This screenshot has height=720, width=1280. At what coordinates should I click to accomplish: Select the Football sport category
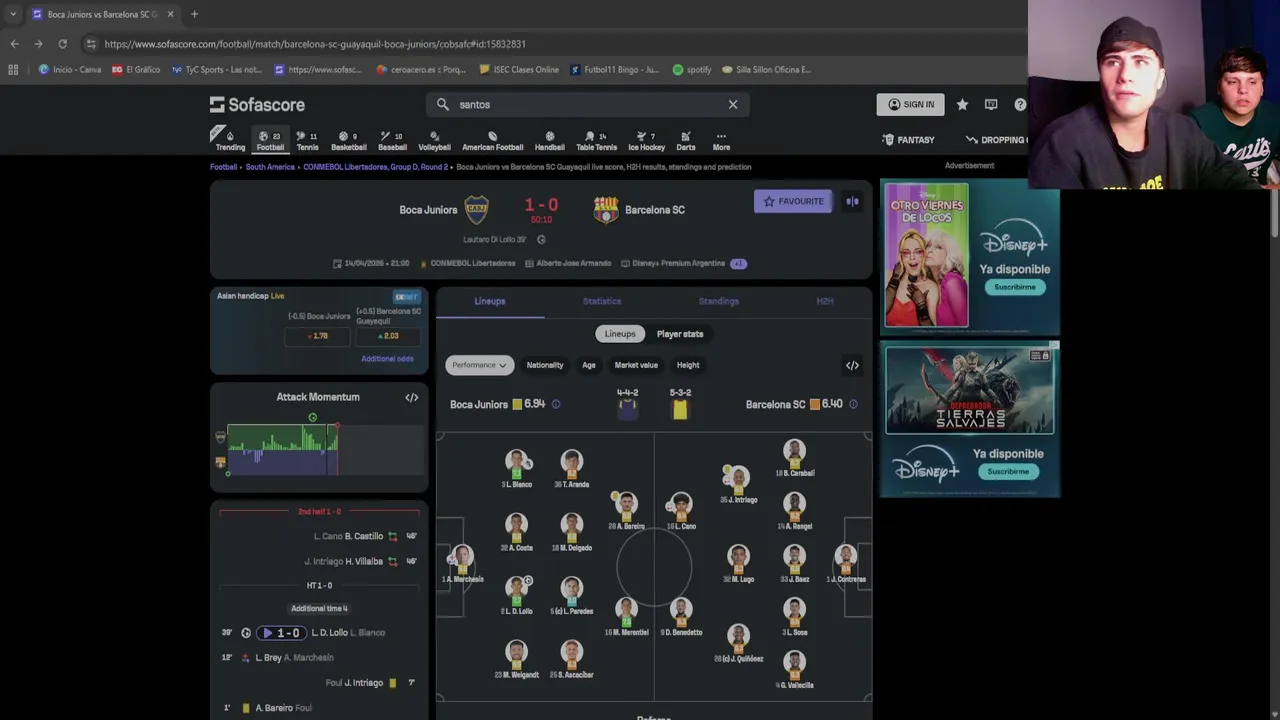[270, 140]
